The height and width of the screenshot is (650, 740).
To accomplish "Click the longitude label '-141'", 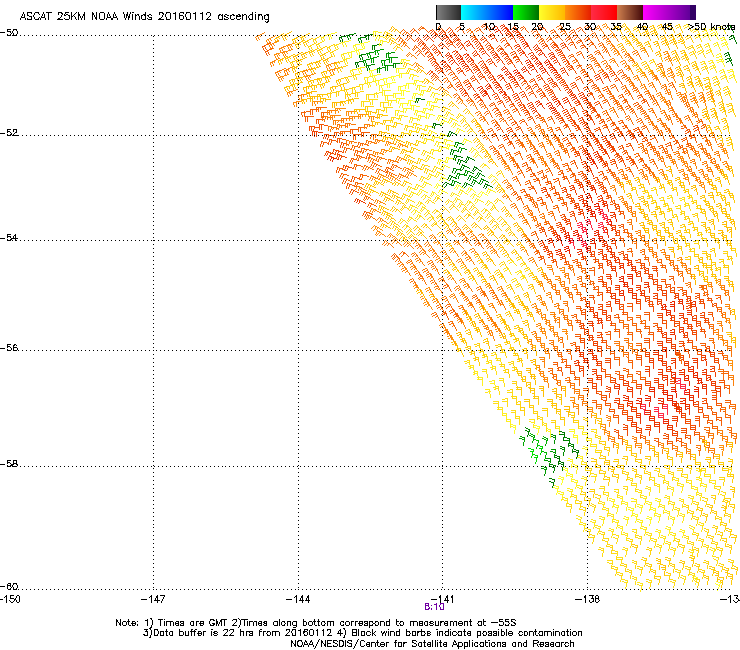I will [443, 599].
